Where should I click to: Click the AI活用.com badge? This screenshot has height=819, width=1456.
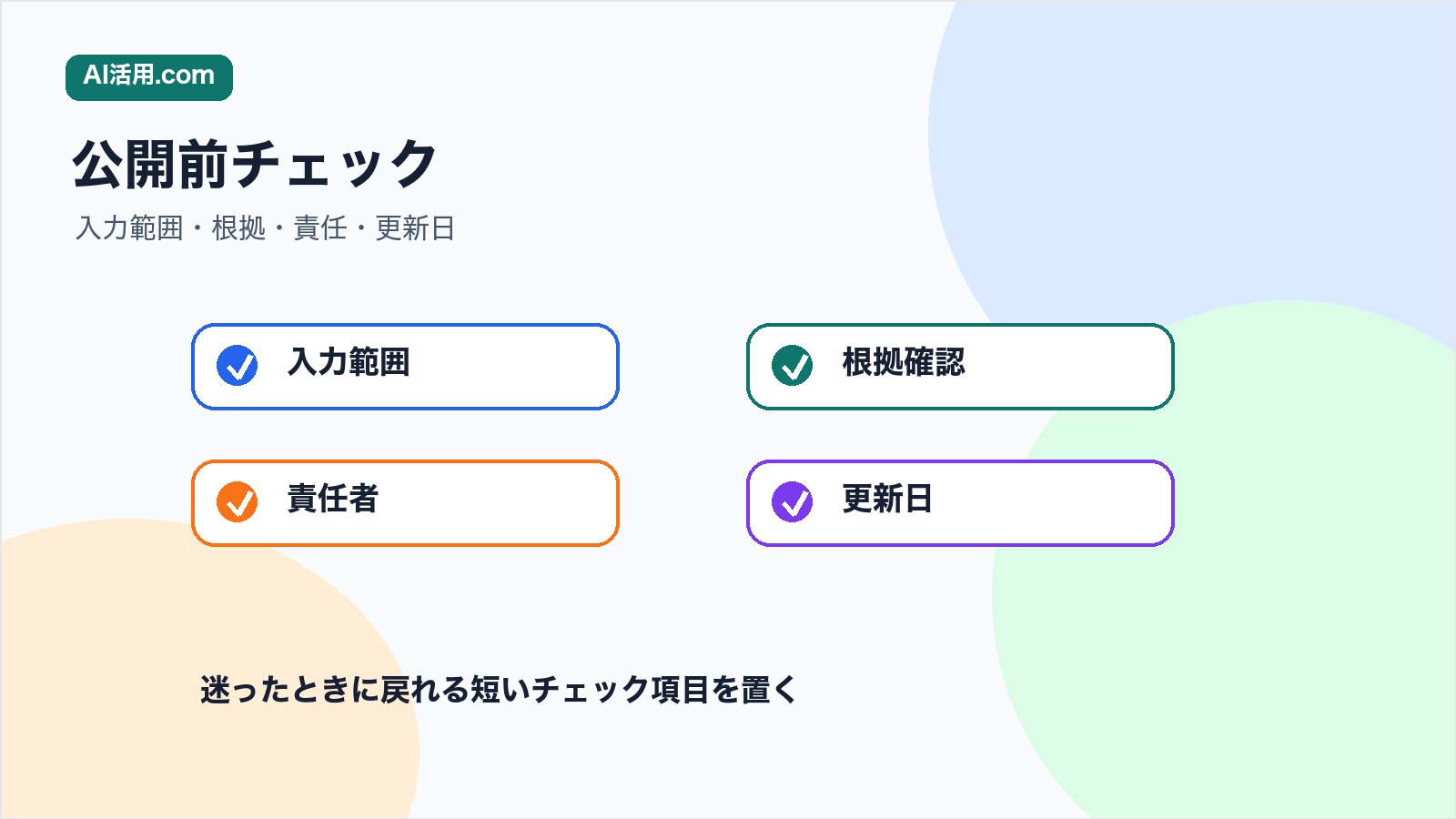click(x=149, y=77)
